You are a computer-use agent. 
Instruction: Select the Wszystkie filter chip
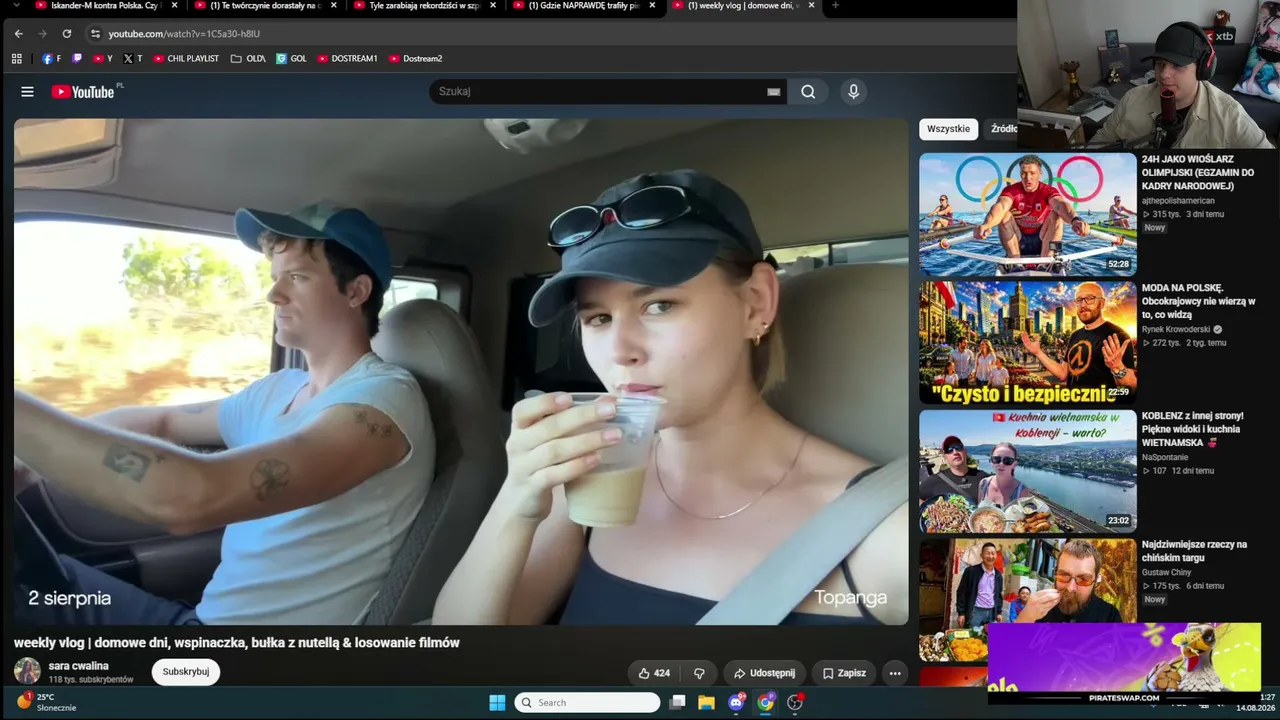948,129
